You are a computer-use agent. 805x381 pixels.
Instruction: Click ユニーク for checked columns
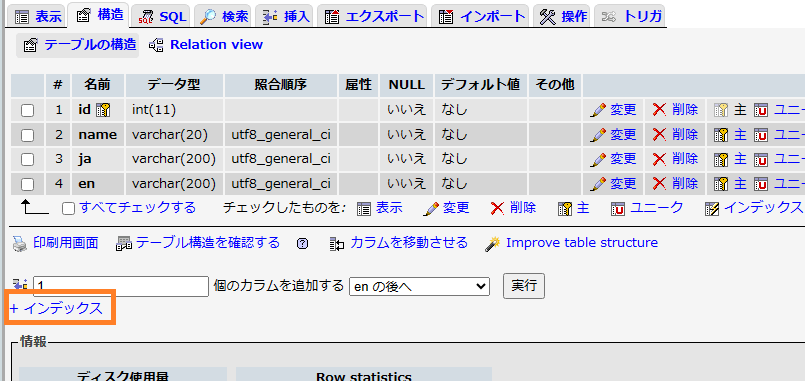(x=647, y=208)
